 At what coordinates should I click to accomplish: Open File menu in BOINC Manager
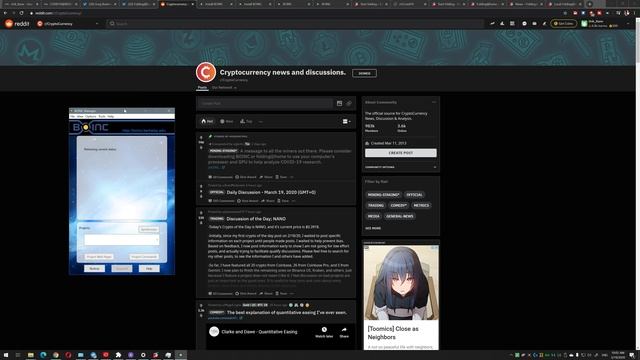pos(73,116)
